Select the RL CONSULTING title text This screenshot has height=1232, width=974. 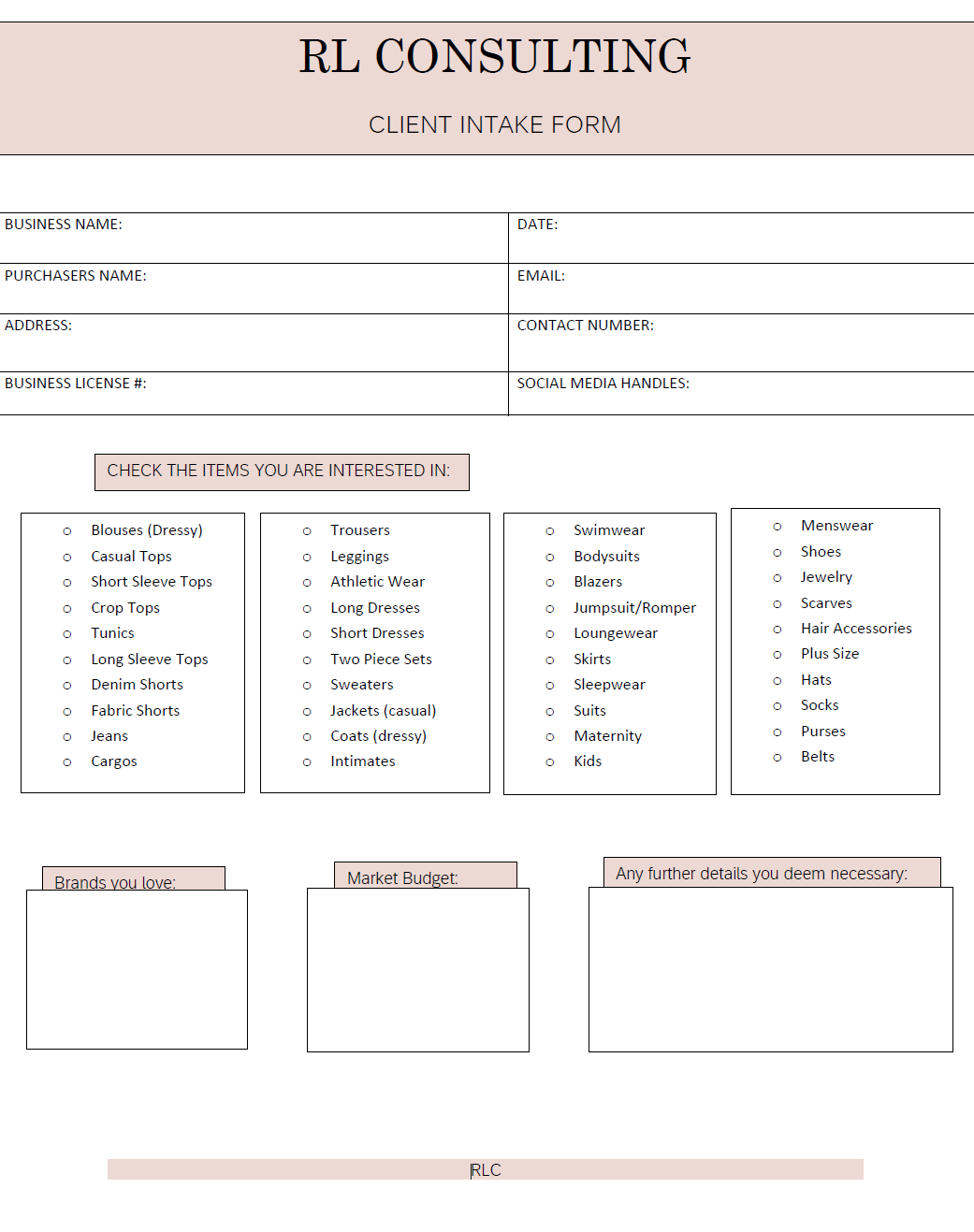coord(495,56)
